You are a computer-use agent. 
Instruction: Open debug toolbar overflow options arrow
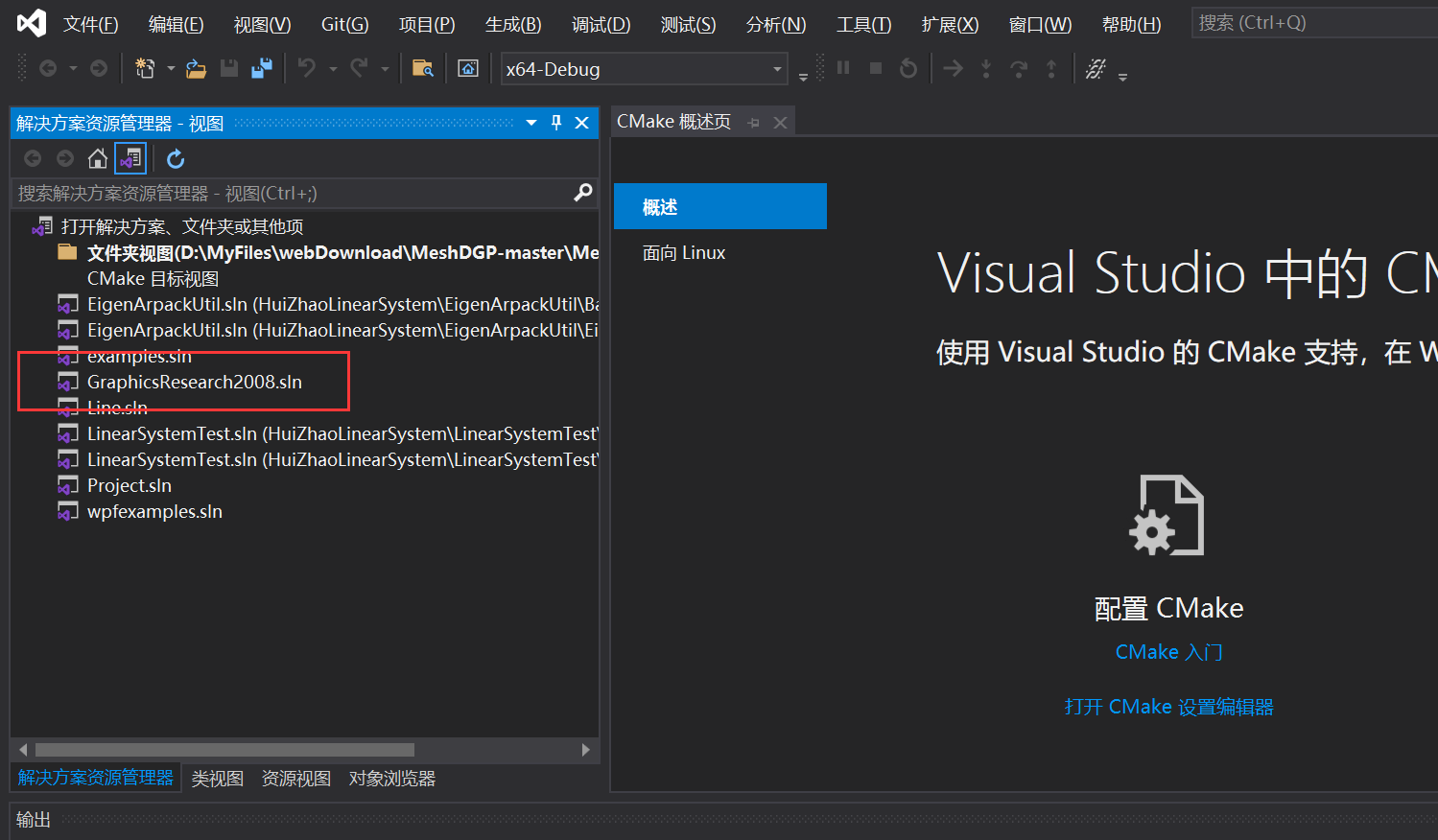pyautogui.click(x=1122, y=77)
